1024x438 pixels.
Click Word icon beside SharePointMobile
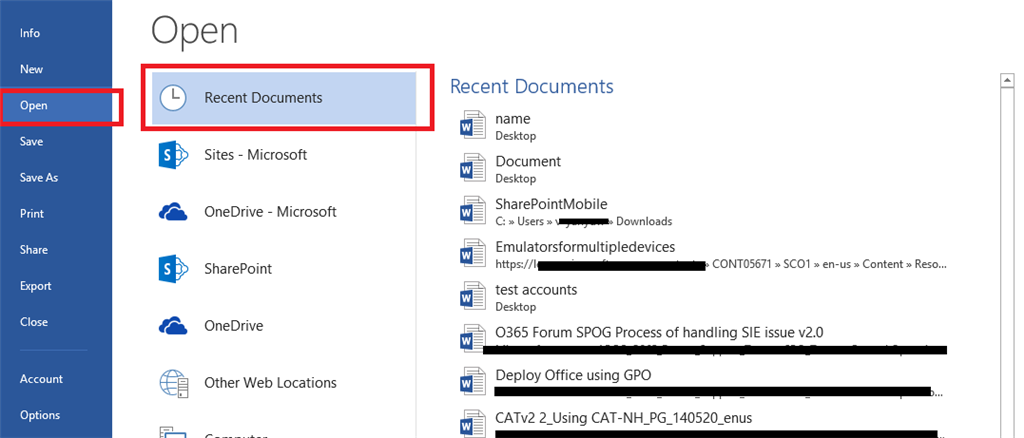pos(473,211)
